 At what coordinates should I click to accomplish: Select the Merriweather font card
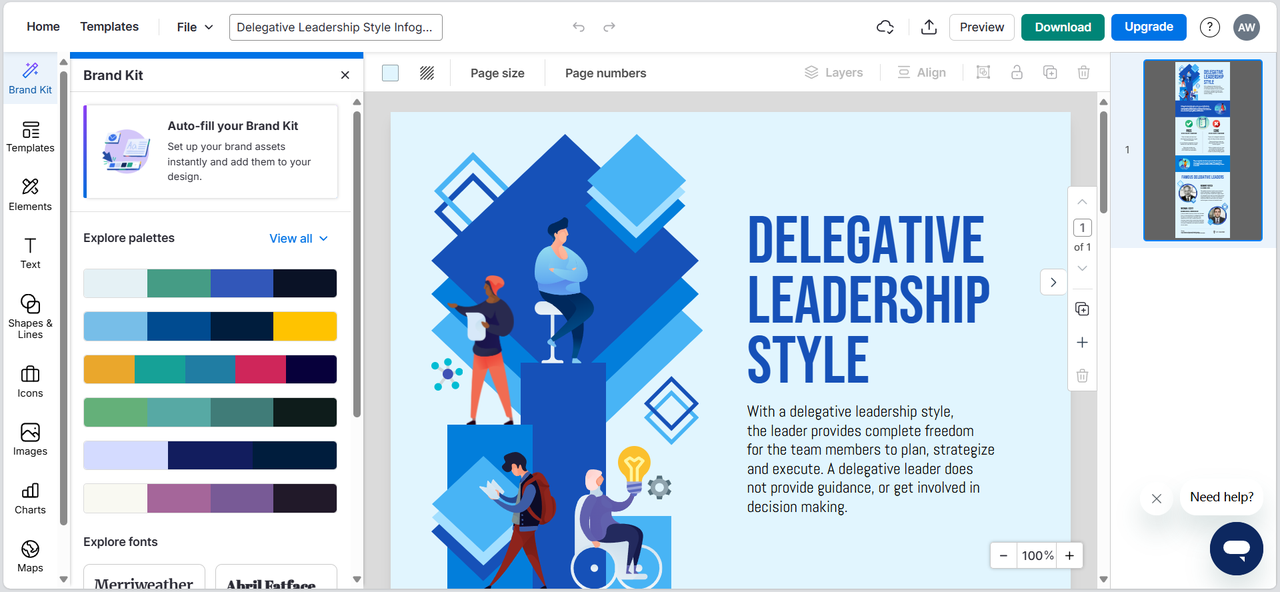coord(145,577)
